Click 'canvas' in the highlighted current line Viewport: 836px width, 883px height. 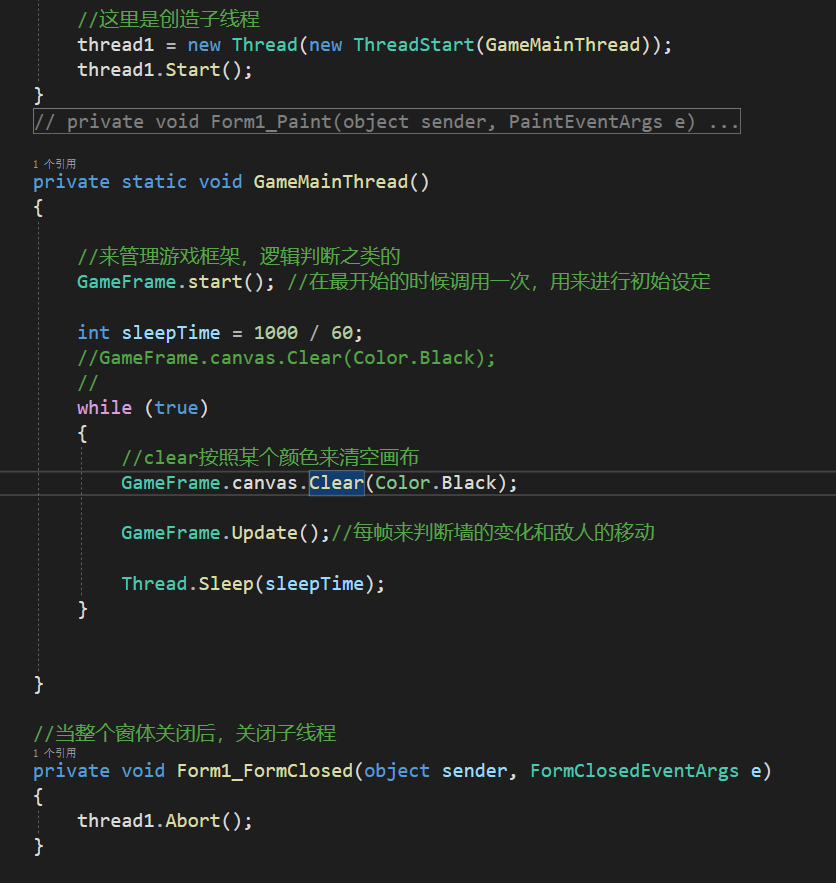pyautogui.click(x=265, y=483)
